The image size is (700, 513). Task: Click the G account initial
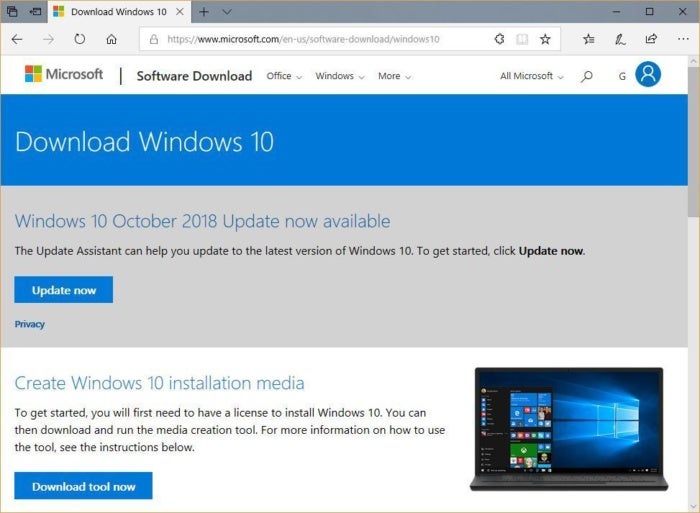[622, 76]
